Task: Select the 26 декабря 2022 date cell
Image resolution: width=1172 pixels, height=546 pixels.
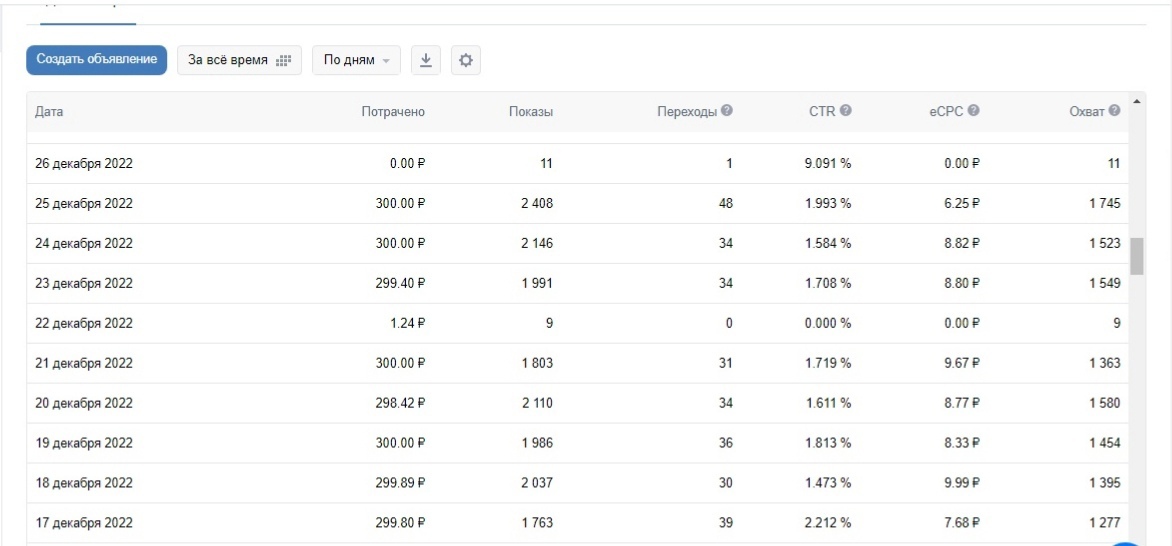Action: coord(84,164)
